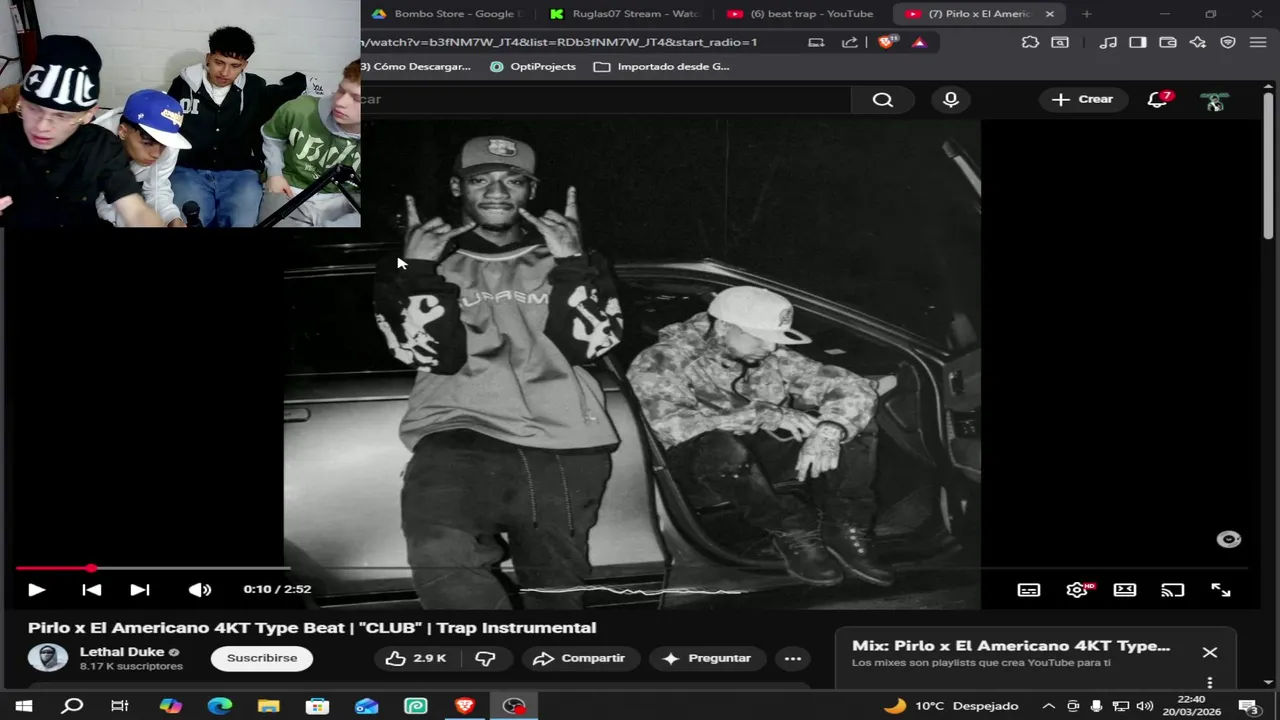Viewport: 1280px width, 720px height.
Task: Open Brave VPN shield icon
Action: tap(1228, 42)
